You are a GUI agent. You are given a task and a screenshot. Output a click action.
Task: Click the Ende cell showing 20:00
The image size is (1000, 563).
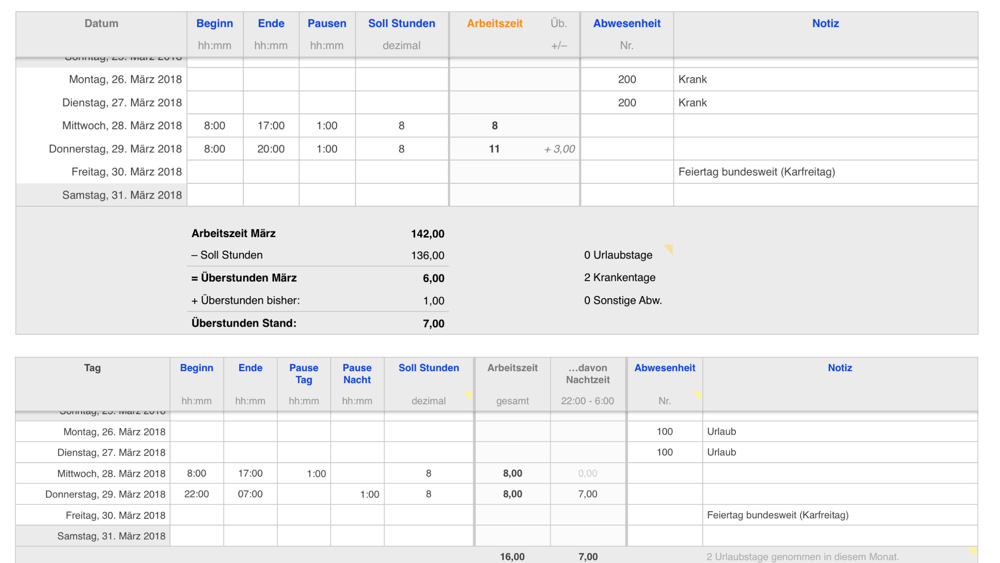coord(271,149)
